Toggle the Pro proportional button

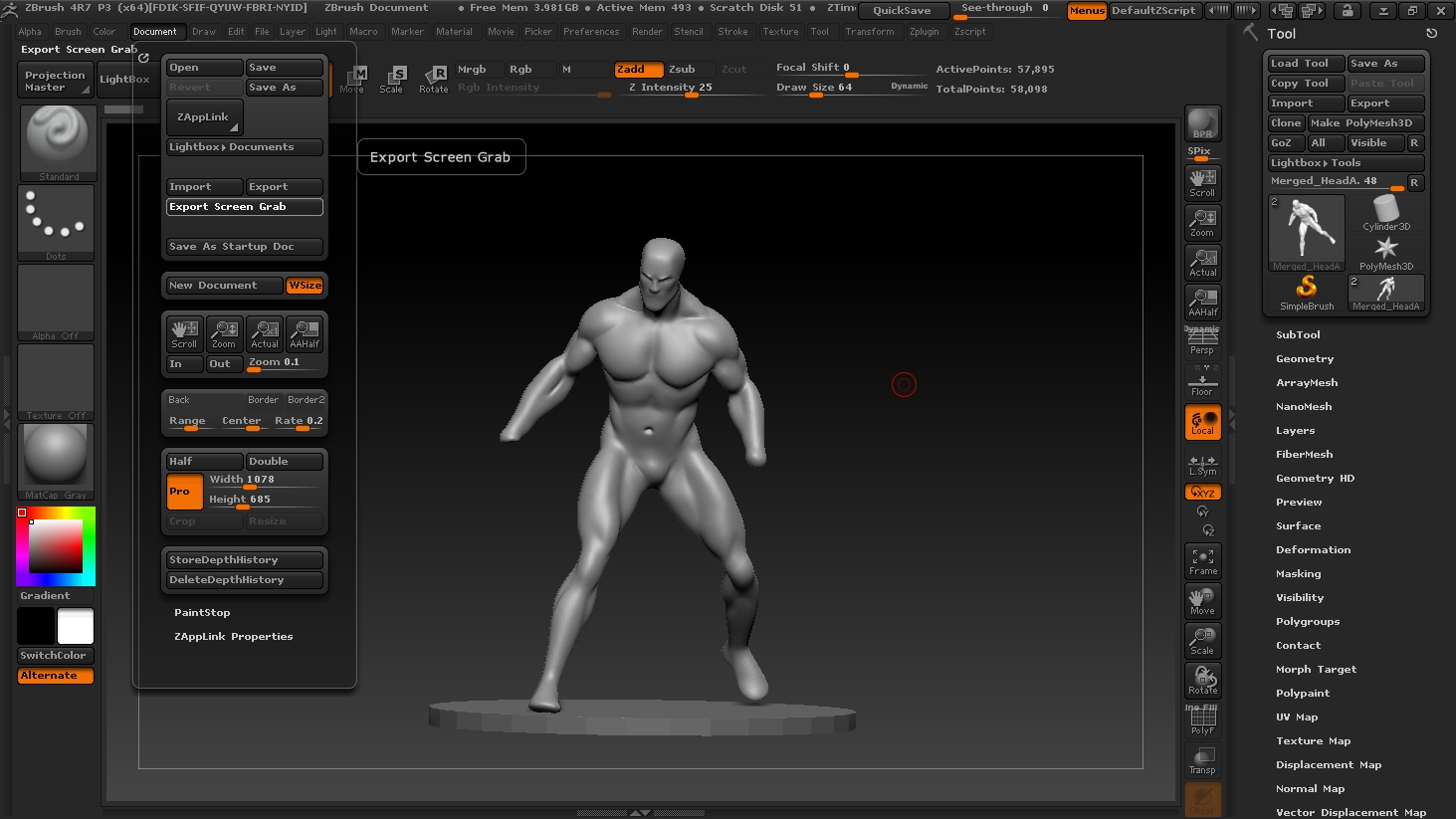point(184,492)
